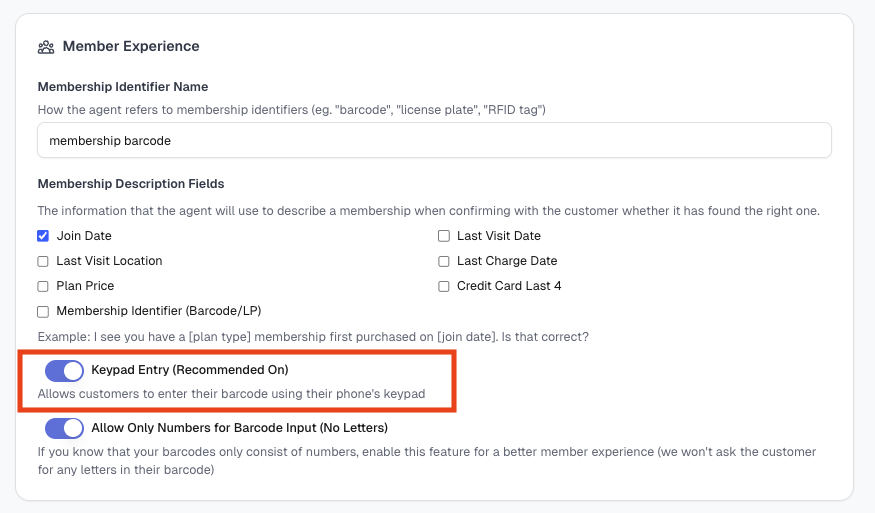This screenshot has width=875, height=513.
Task: Click the Membership Description Fields heading
Action: [131, 184]
